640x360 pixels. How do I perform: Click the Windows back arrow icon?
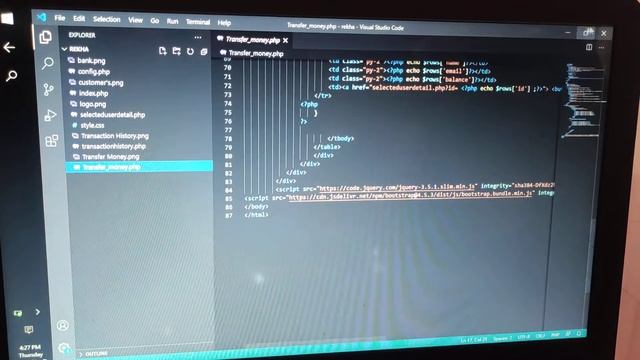9,48
